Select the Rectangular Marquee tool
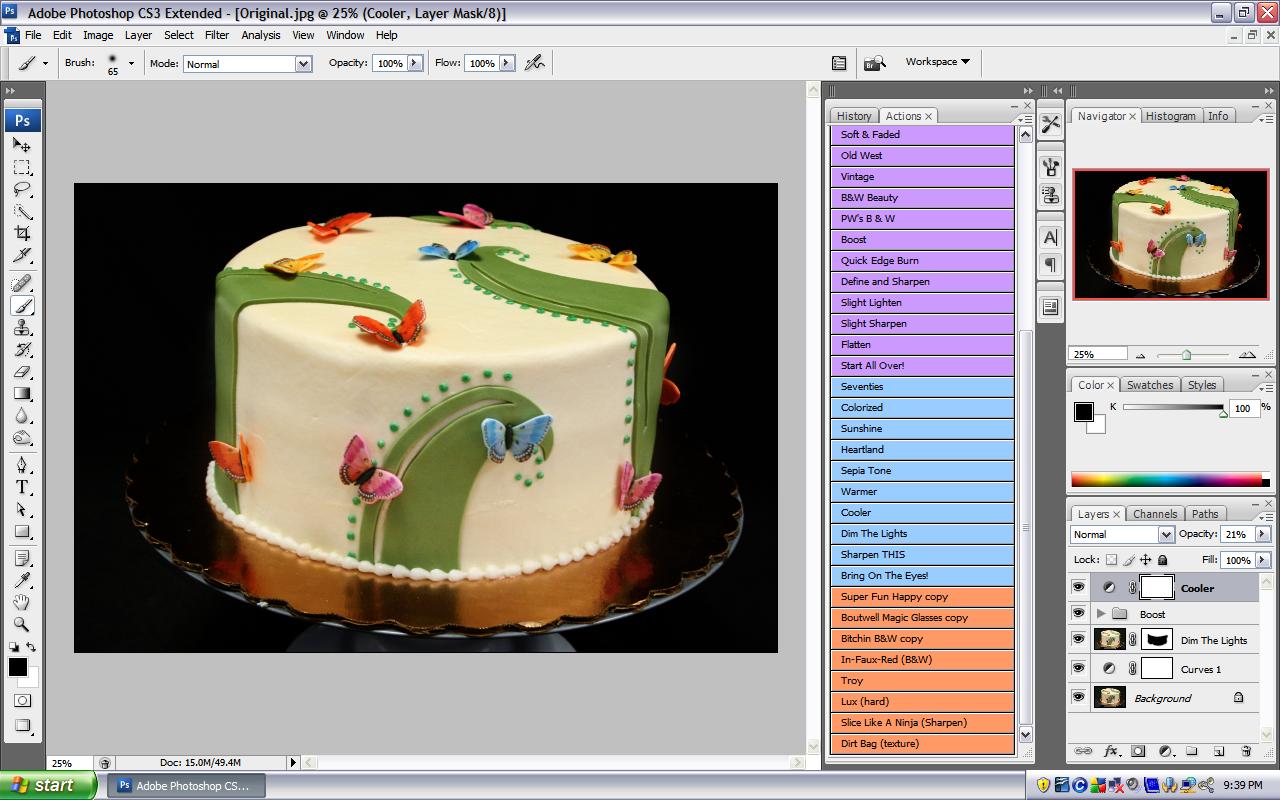Image resolution: width=1280 pixels, height=800 pixels. coord(22,167)
